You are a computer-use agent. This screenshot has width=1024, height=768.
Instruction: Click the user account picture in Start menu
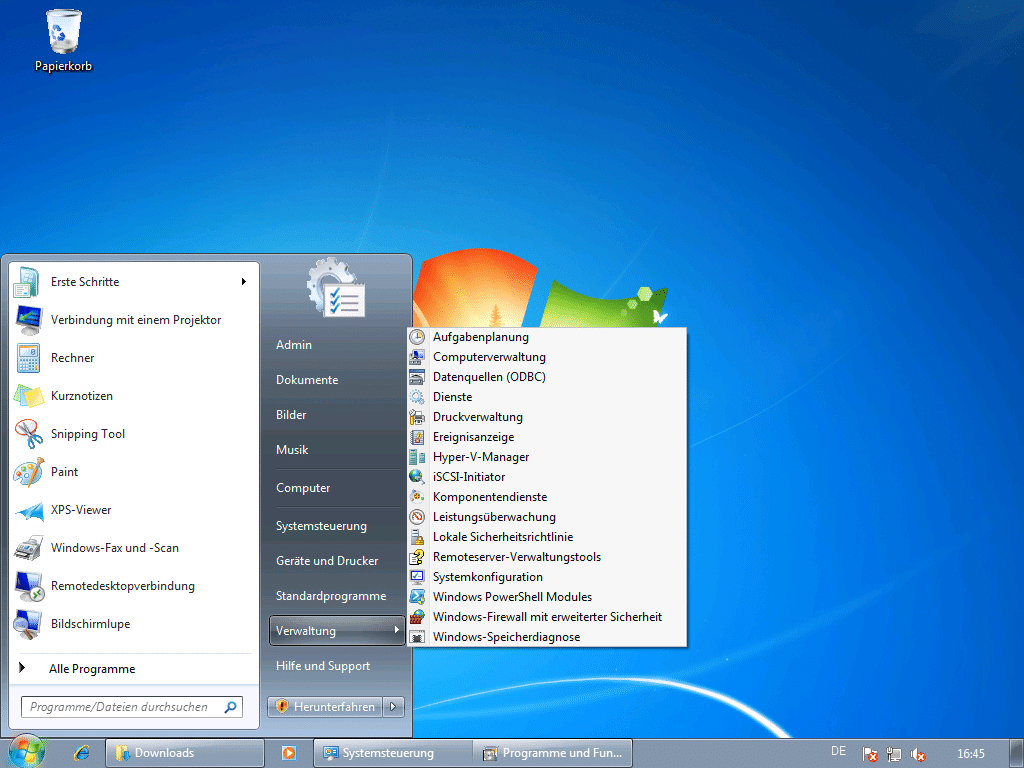click(336, 288)
